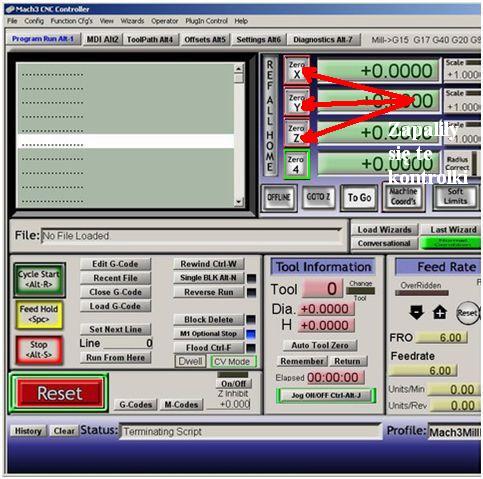This screenshot has width=483, height=479.
Task: Click Close G-Code
Action: (x=115, y=292)
